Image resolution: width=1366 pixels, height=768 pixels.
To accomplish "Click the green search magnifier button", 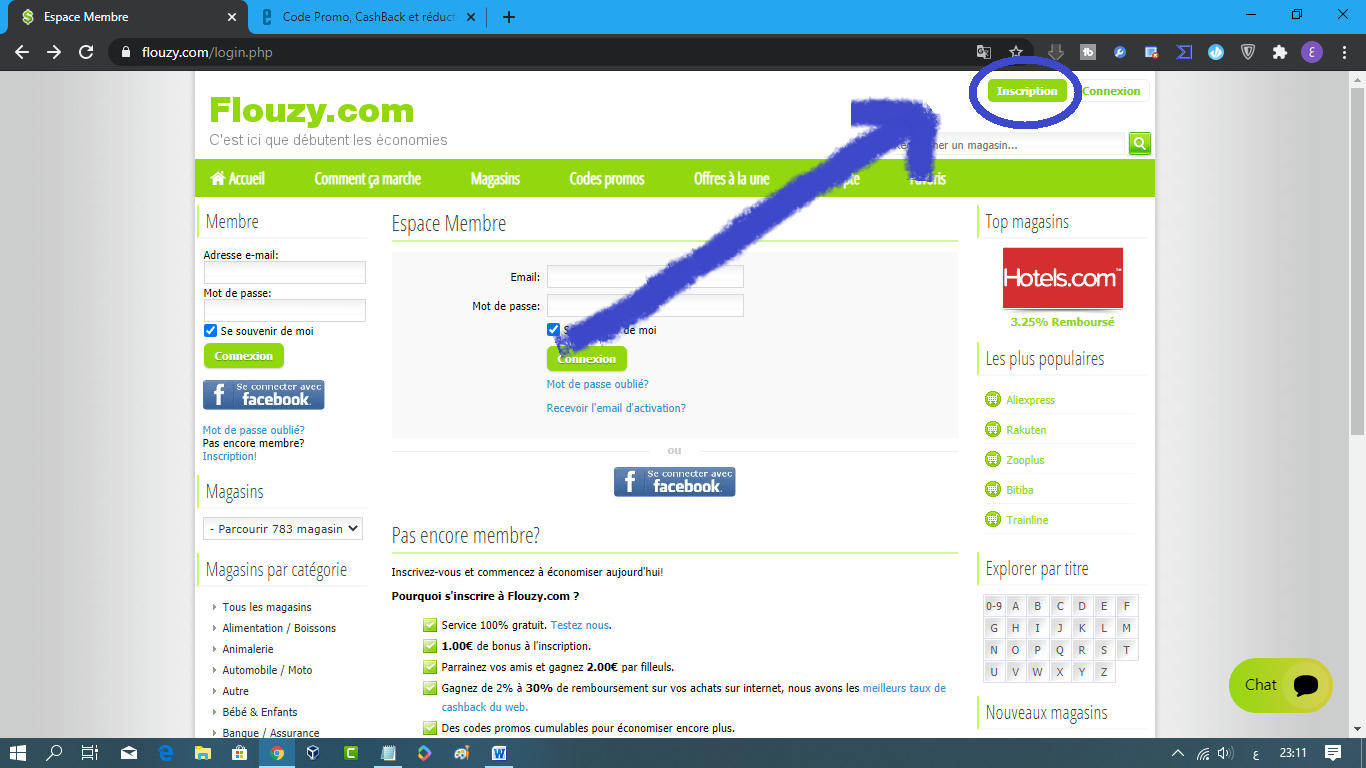I will (x=1139, y=144).
